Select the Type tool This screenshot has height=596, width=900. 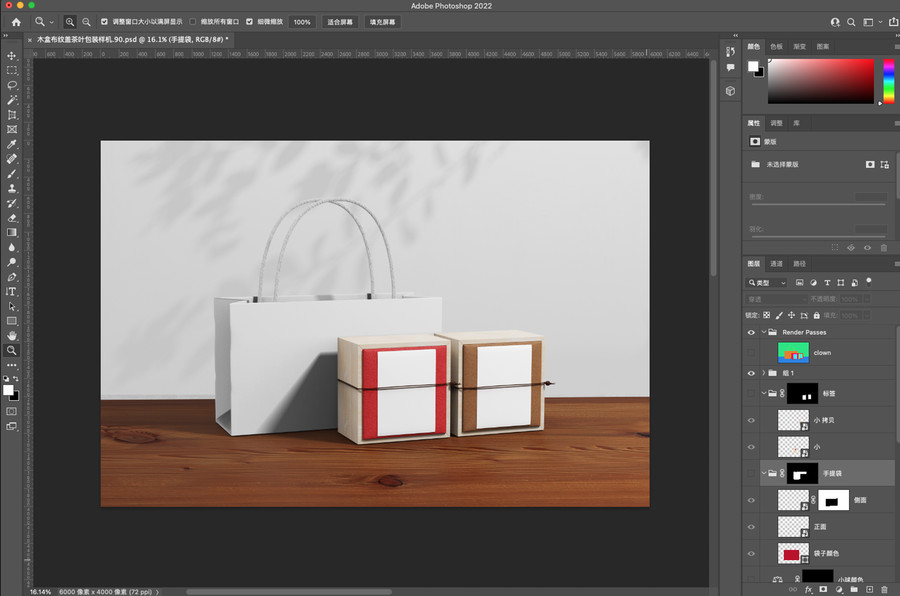coord(11,292)
